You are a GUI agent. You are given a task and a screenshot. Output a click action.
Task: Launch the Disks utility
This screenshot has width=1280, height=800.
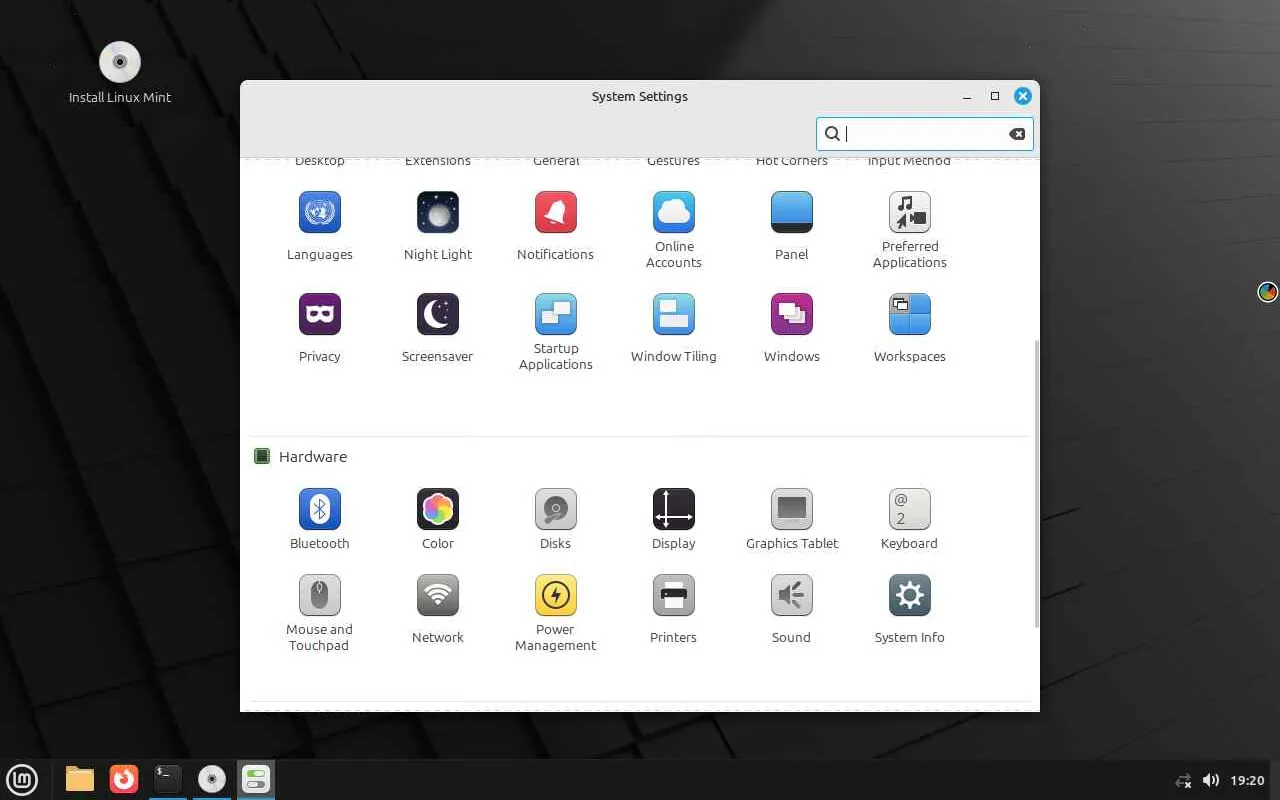pyautogui.click(x=556, y=520)
